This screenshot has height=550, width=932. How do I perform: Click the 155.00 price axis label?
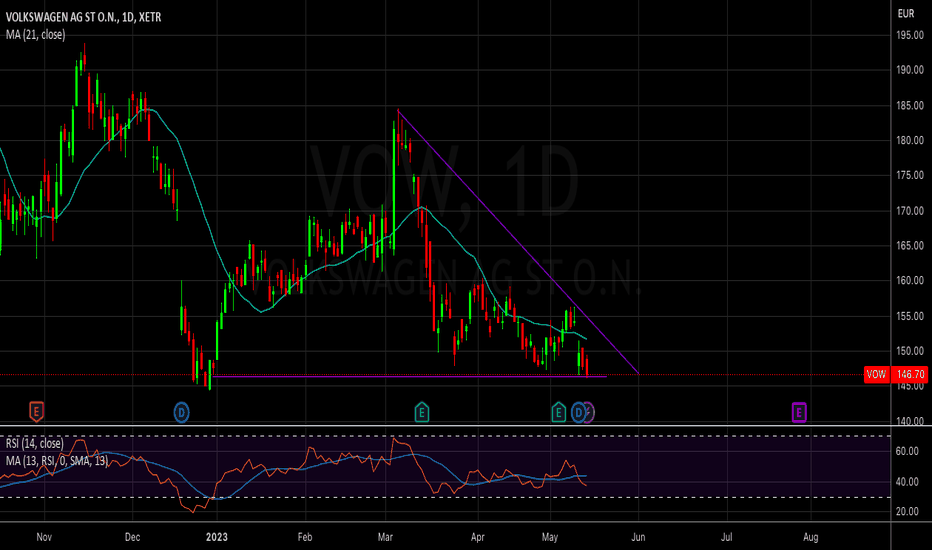tap(910, 316)
